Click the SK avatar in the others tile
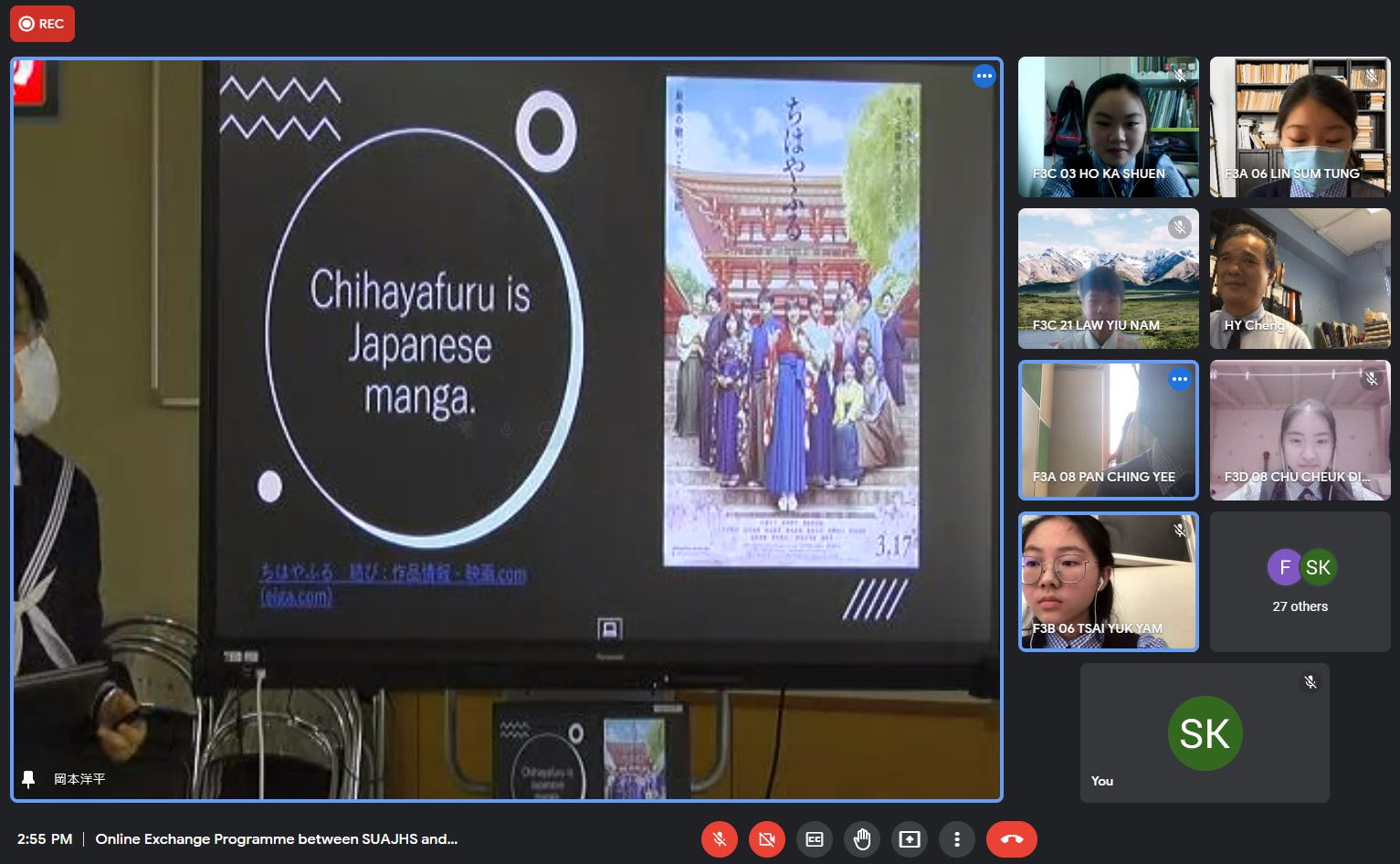 tap(1318, 567)
